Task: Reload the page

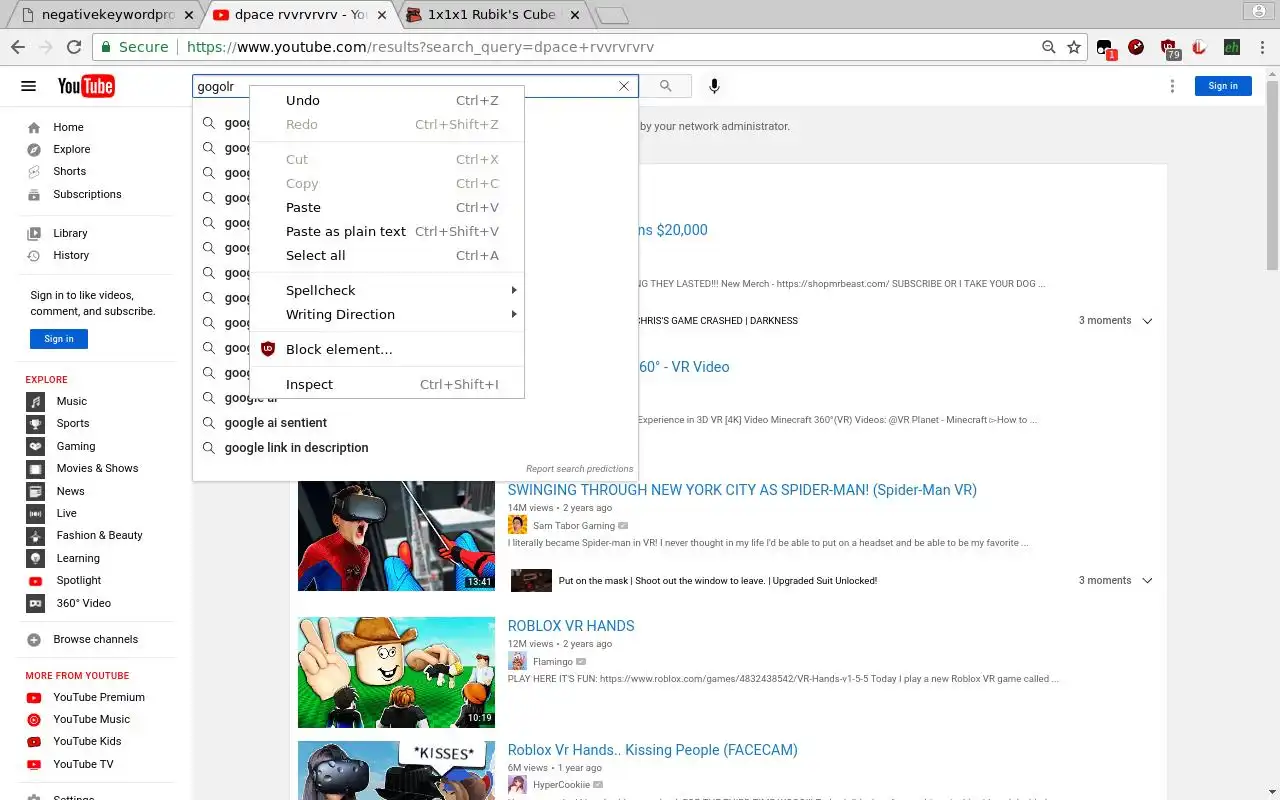Action: 73,47
